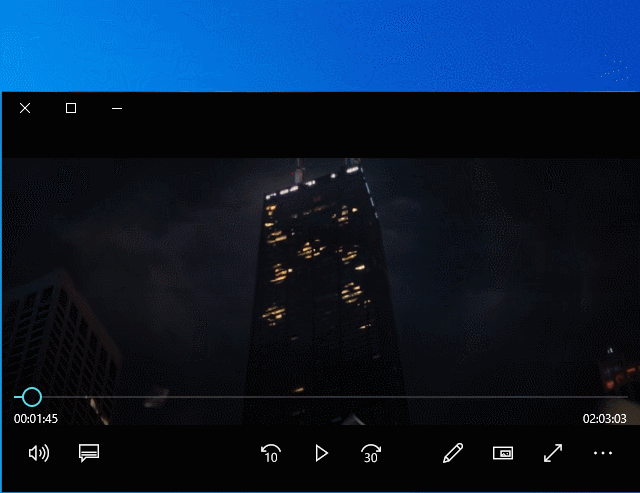
Task: Enter full screen with arrows icon
Action: (x=553, y=453)
